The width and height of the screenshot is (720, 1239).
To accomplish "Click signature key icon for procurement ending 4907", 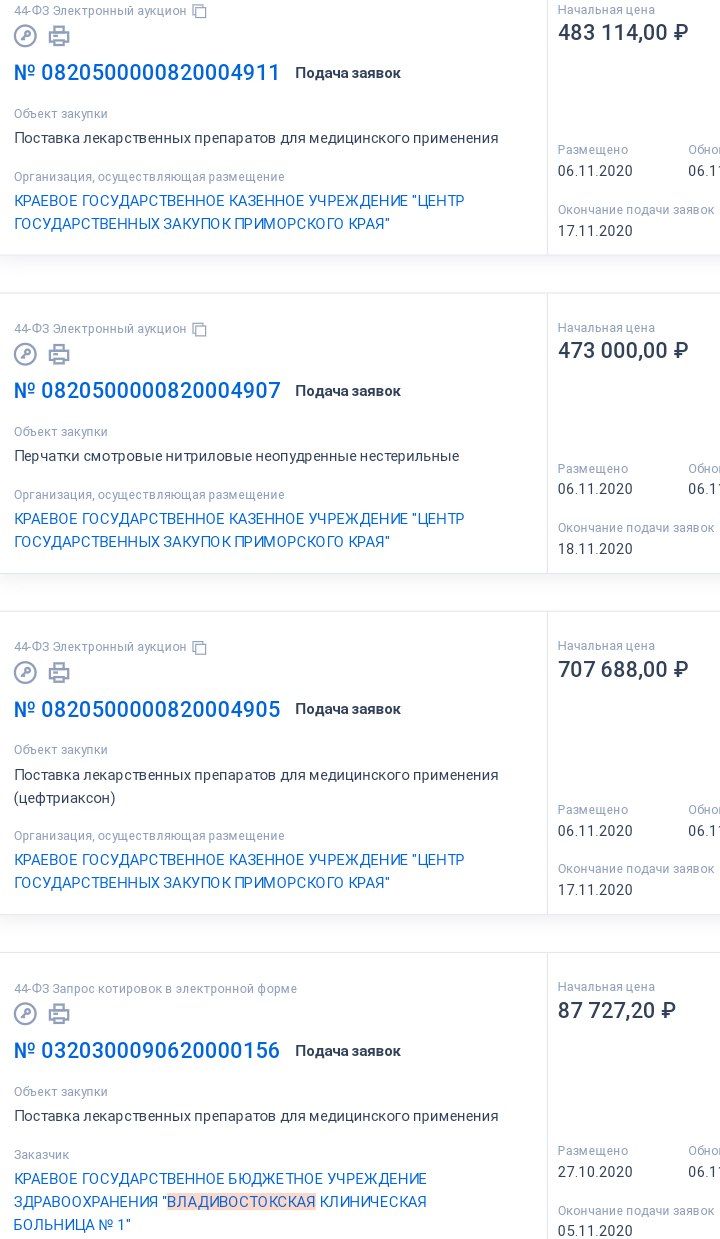I will [25, 354].
